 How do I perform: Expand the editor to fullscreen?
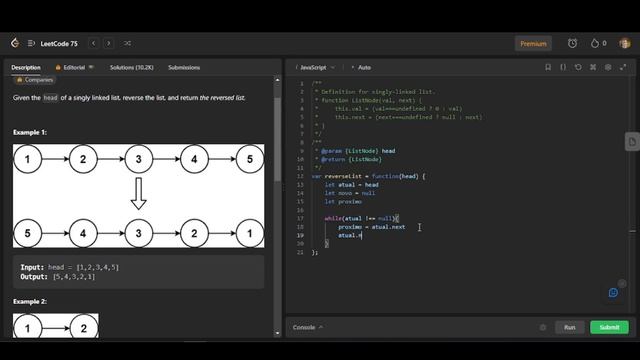point(623,67)
